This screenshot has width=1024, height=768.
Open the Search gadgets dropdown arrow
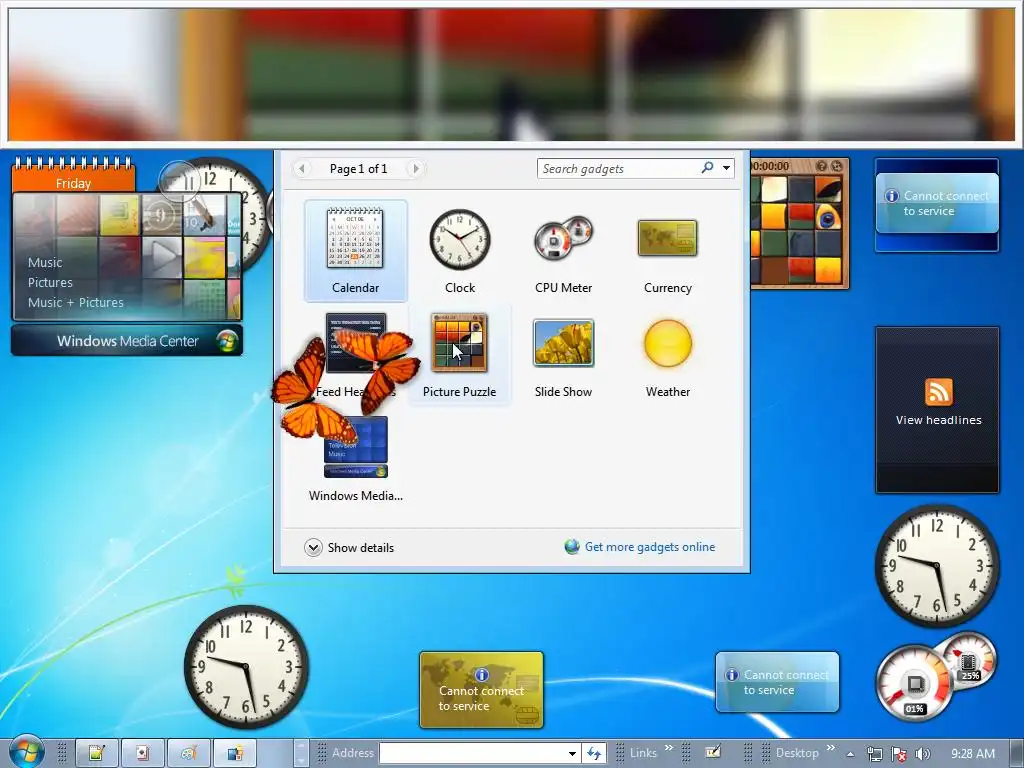click(726, 168)
